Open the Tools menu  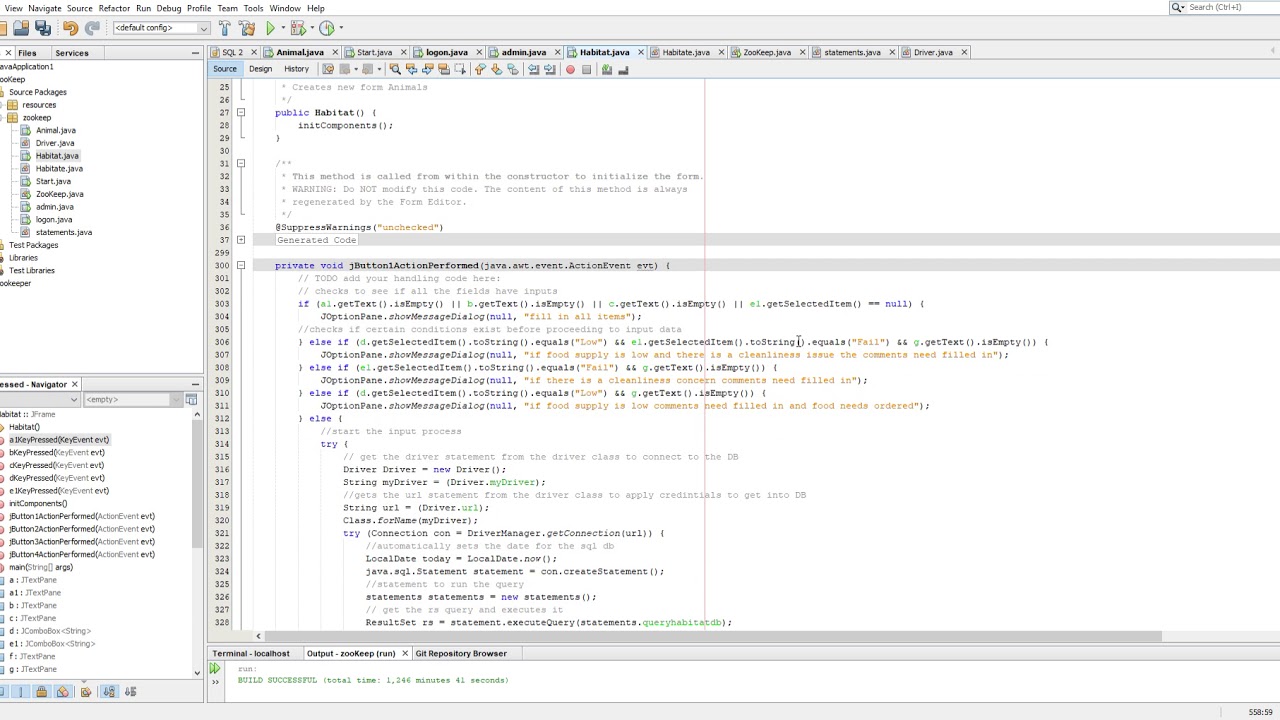pos(253,8)
